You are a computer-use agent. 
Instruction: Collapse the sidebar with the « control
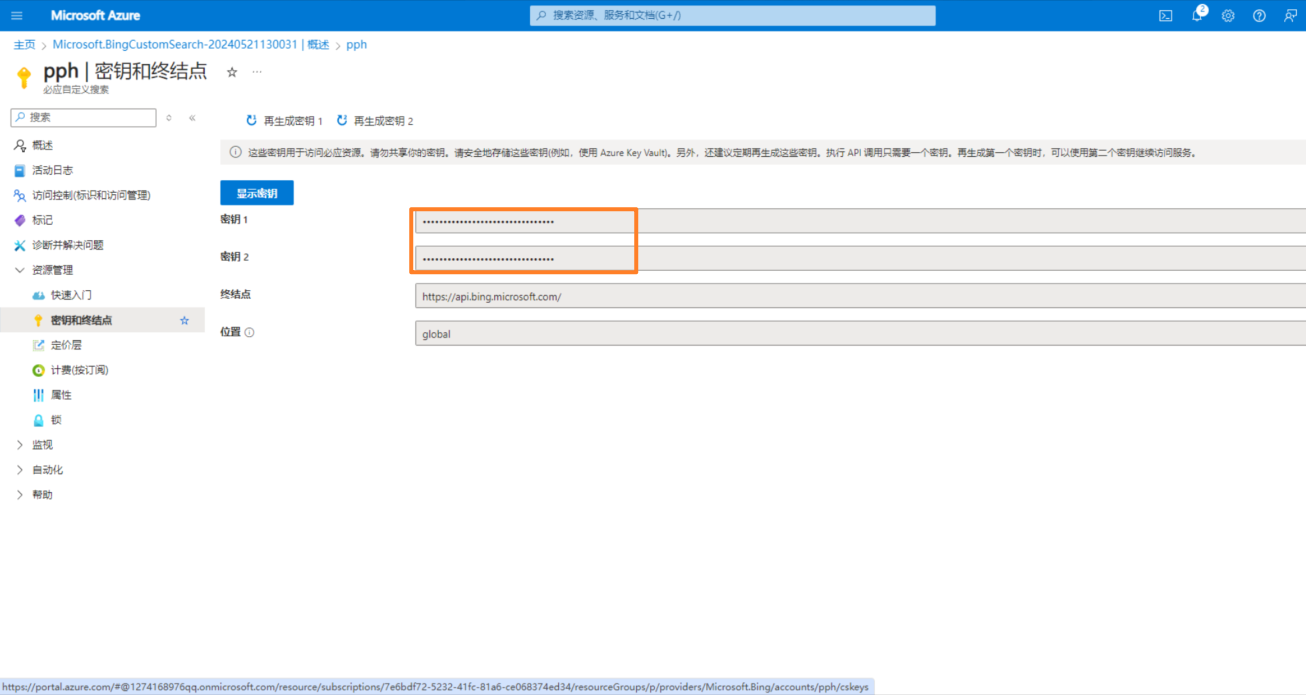(191, 117)
